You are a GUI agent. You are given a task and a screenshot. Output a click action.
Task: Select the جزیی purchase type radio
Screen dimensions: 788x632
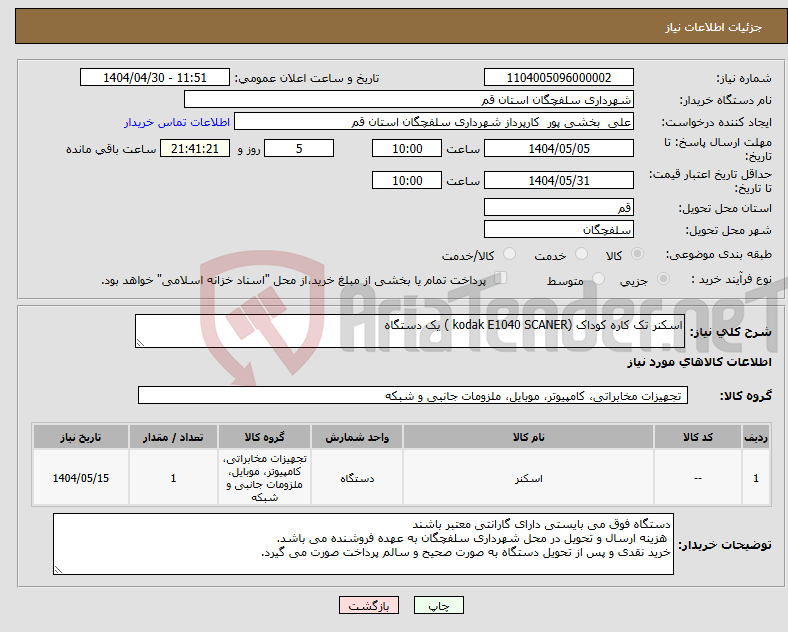click(x=663, y=278)
